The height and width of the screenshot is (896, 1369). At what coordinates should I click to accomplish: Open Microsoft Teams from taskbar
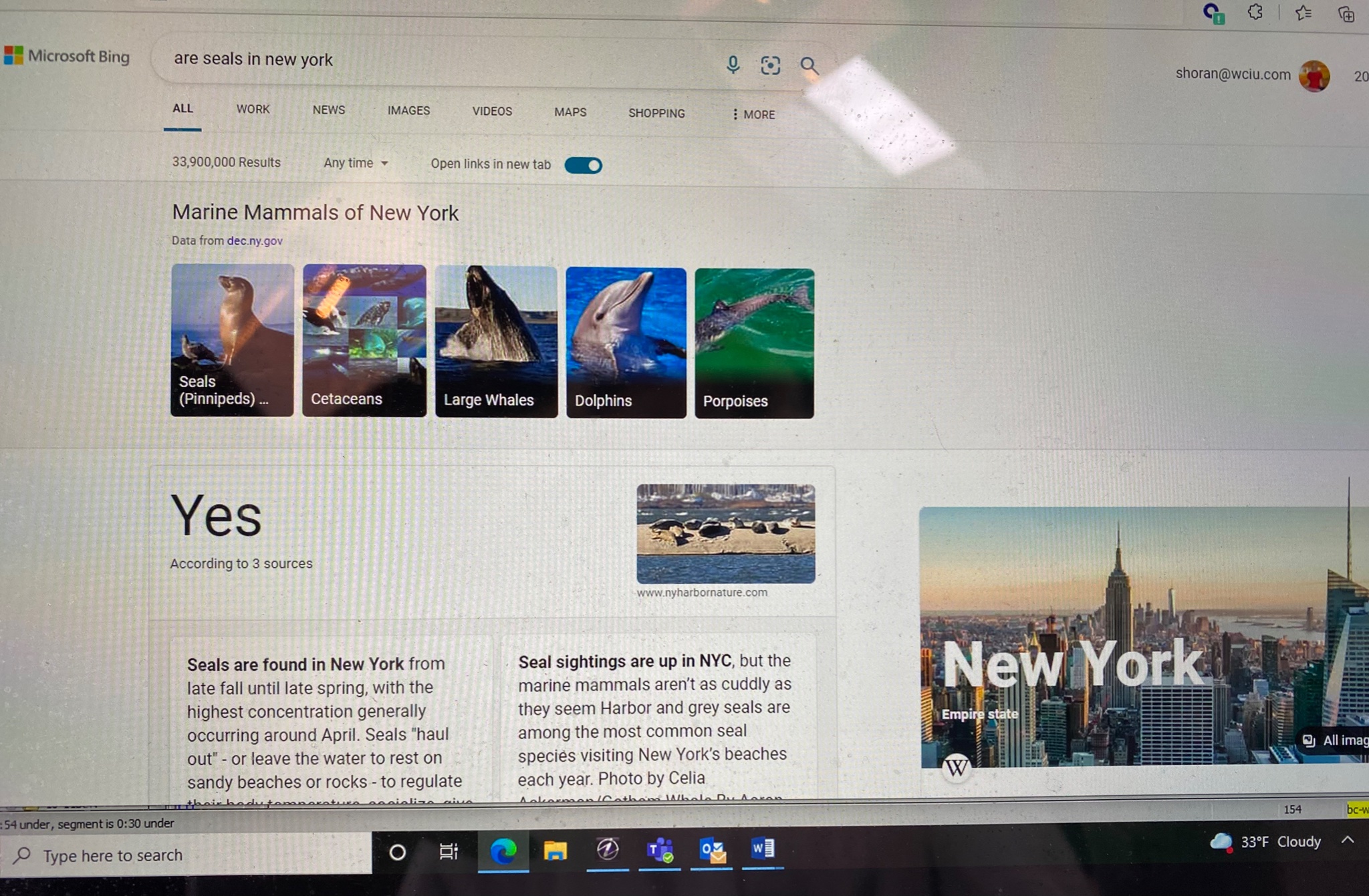click(660, 850)
